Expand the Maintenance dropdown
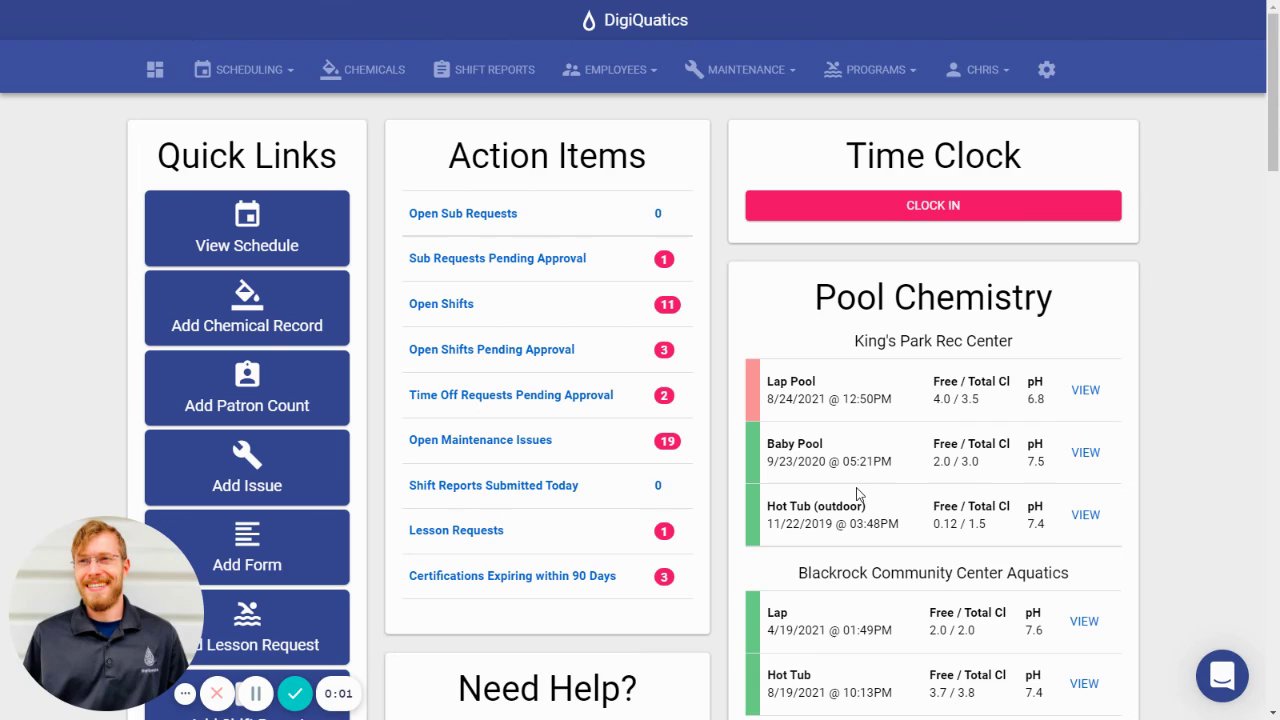Screen dimensions: 1280x720 click(740, 69)
